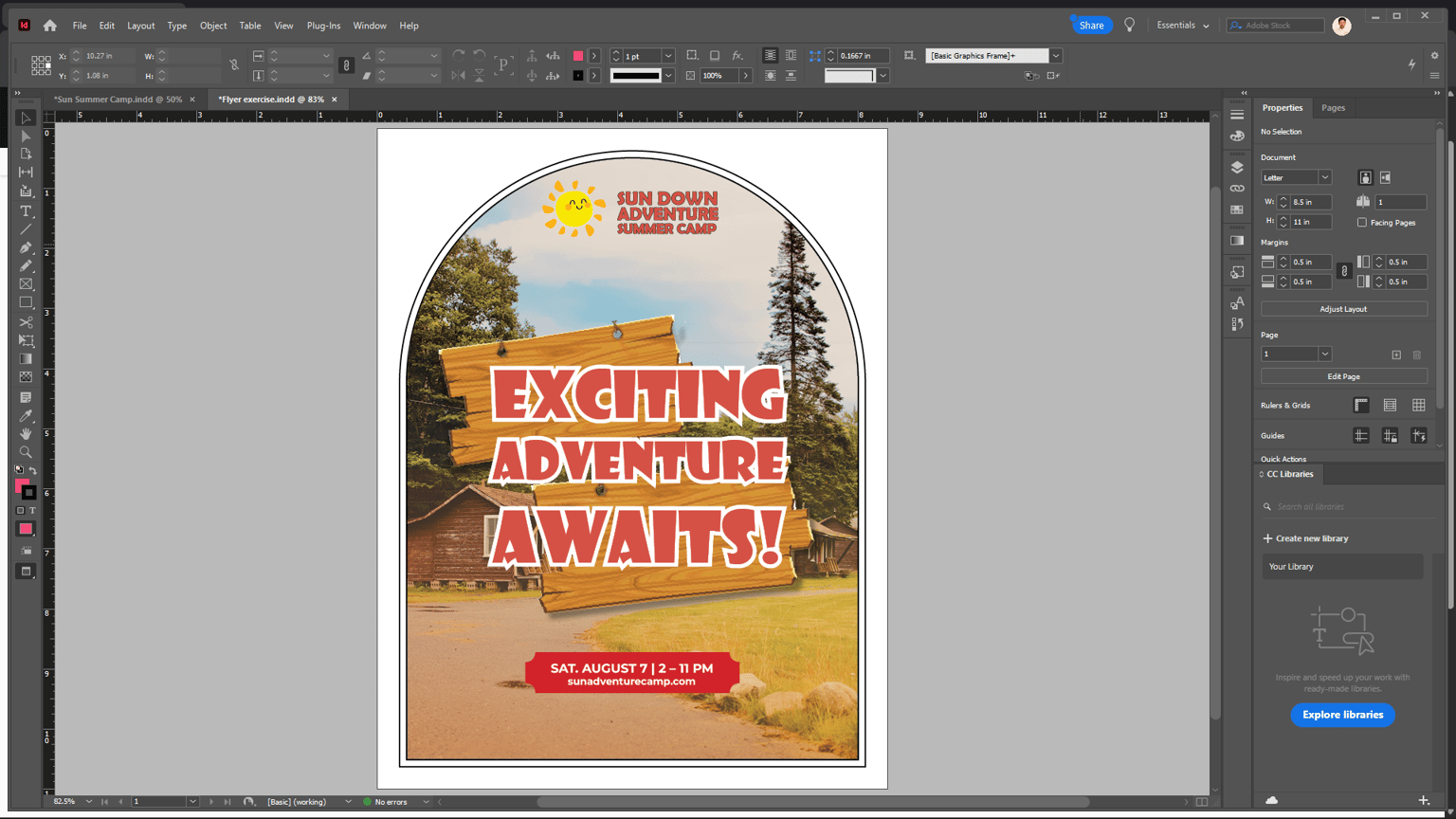The image size is (1456, 819).
Task: Select the Scissors tool
Action: [x=26, y=322]
